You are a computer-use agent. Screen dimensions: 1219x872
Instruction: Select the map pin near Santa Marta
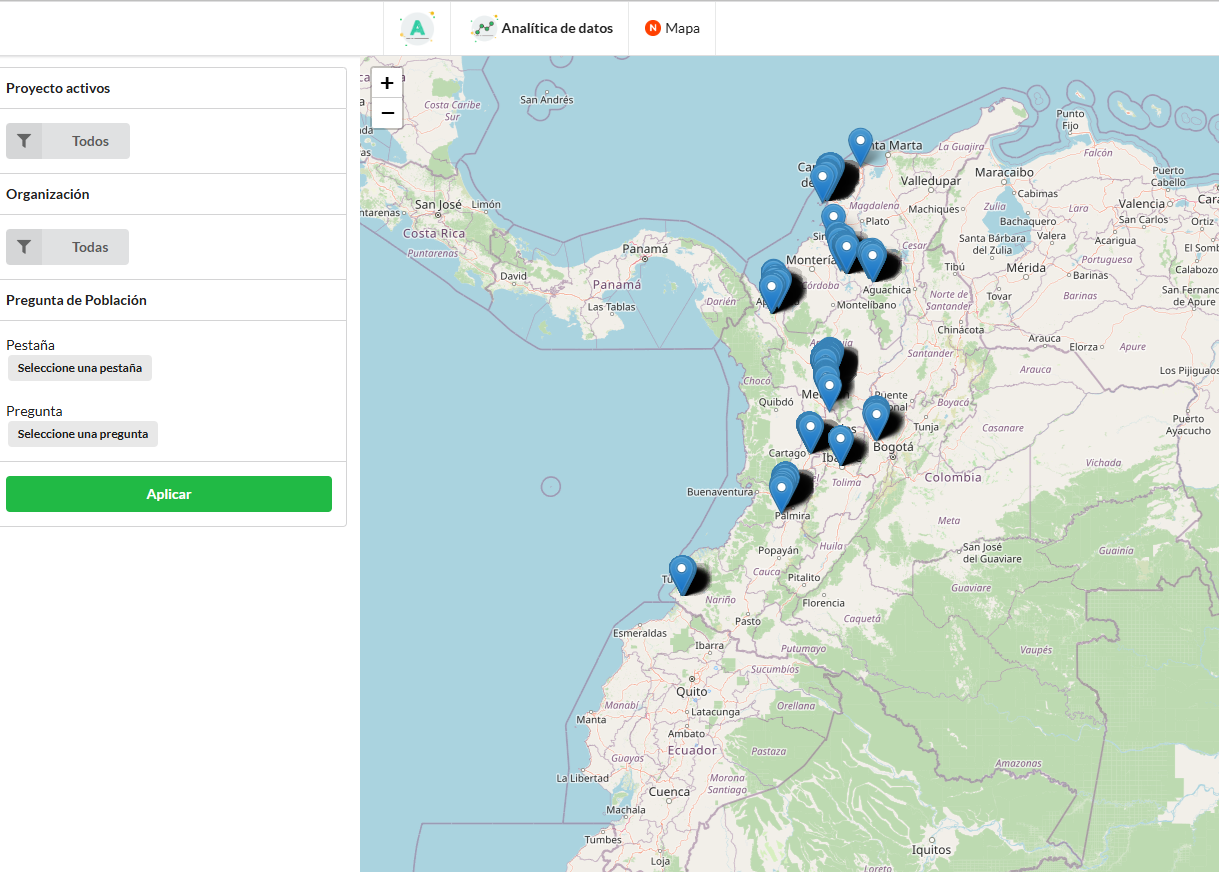click(x=860, y=144)
